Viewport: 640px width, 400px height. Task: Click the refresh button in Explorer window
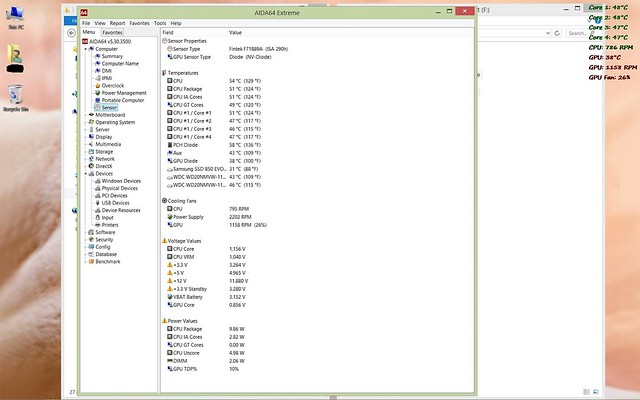557,33
